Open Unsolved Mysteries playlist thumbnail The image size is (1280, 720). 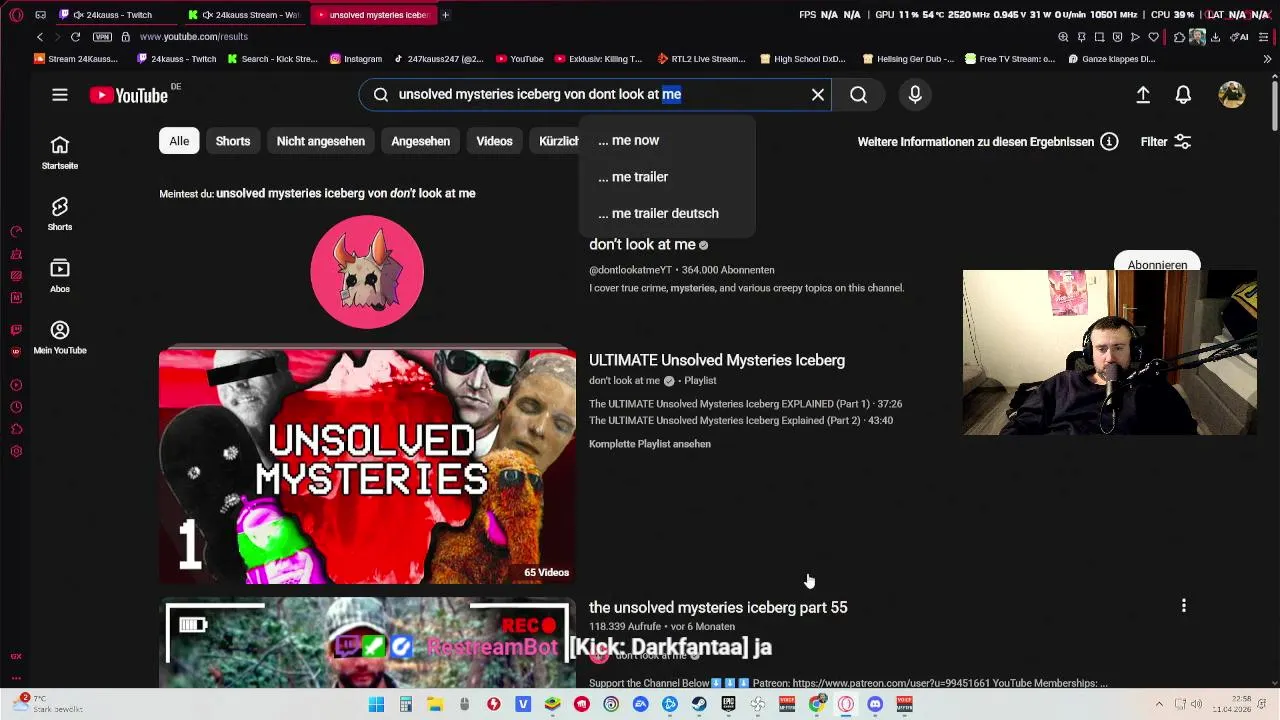[x=367, y=466]
